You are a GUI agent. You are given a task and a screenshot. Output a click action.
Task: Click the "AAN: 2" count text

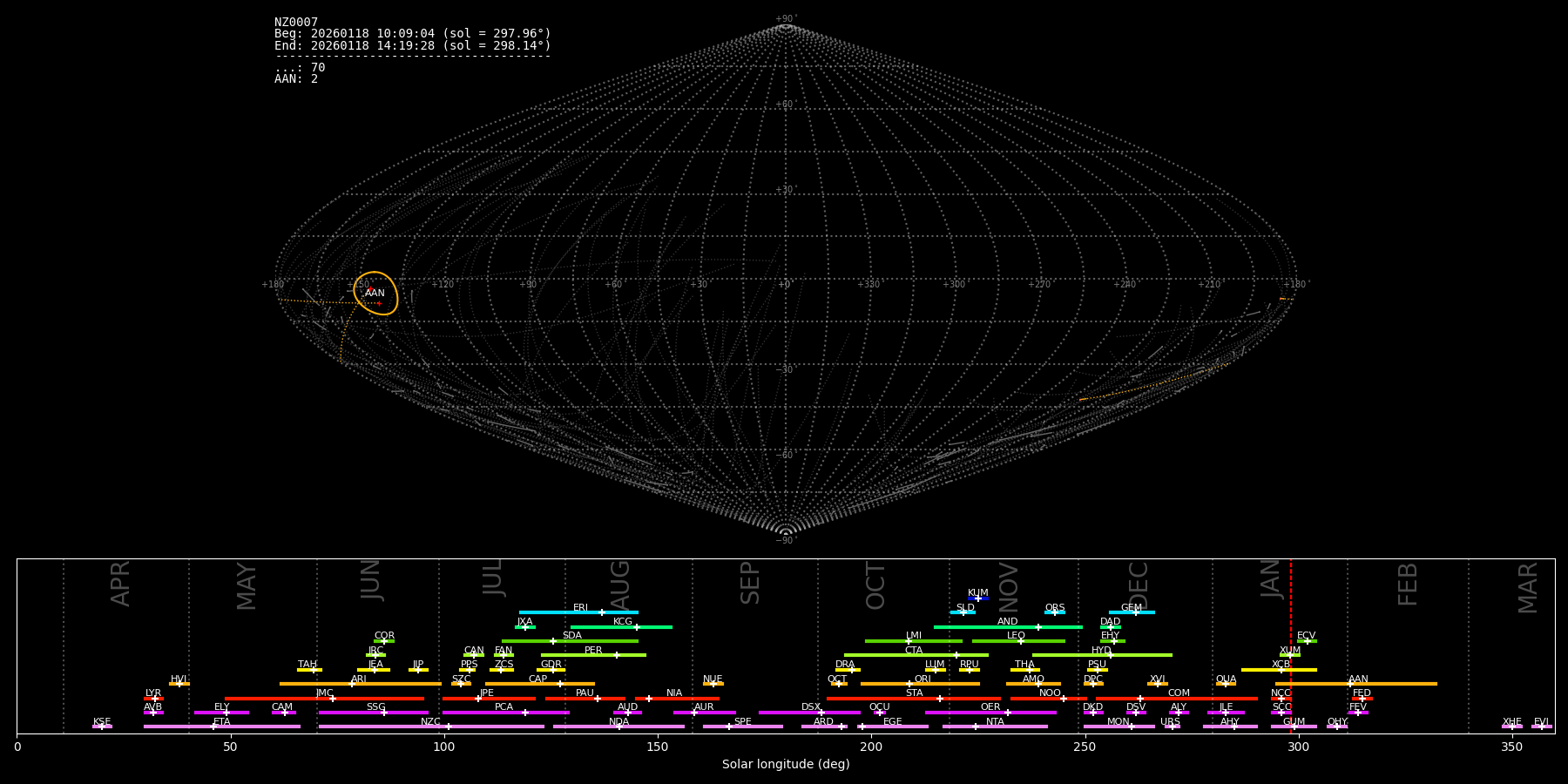pos(296,78)
